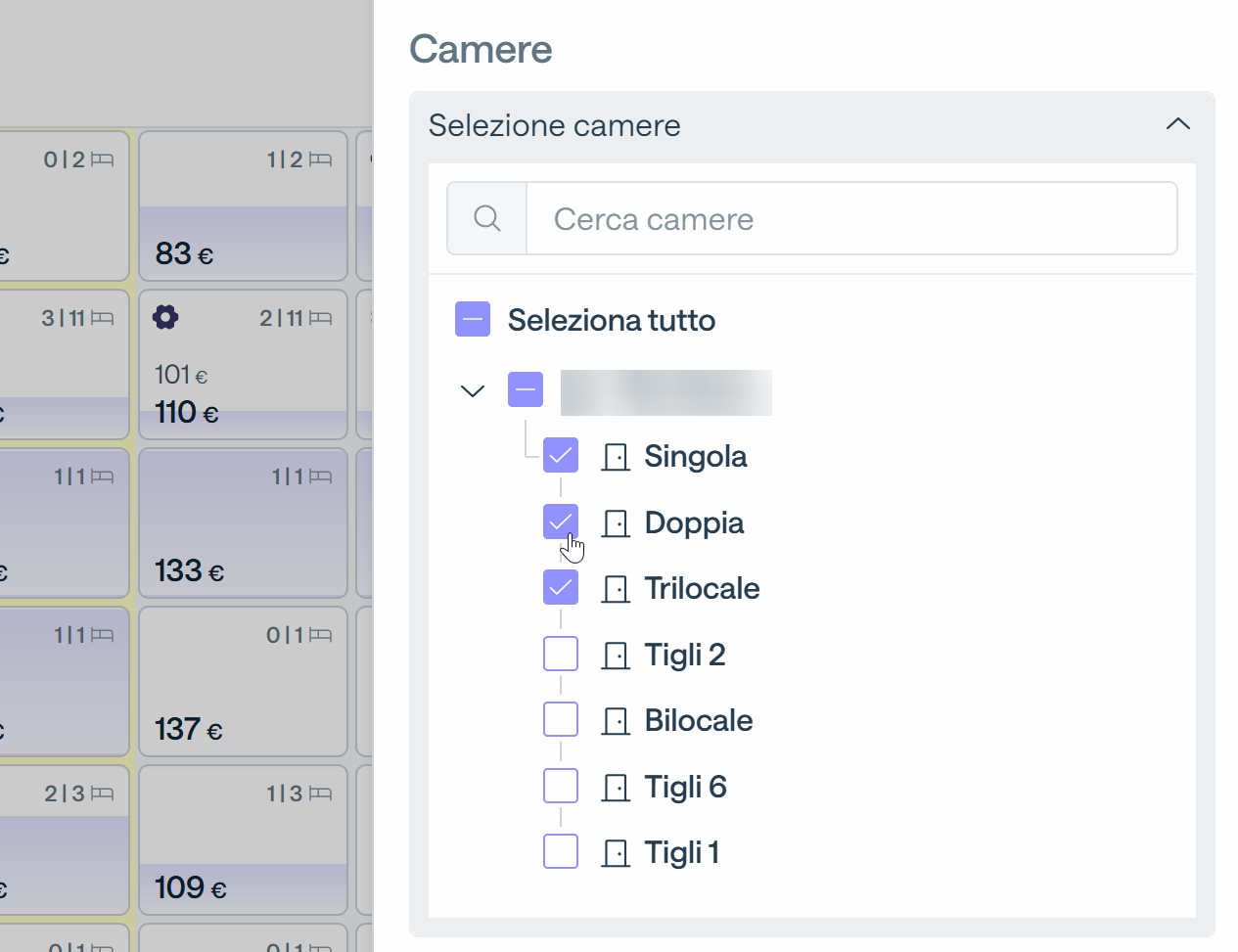Select the Singola room label
The width and height of the screenshot is (1238, 952).
click(696, 457)
